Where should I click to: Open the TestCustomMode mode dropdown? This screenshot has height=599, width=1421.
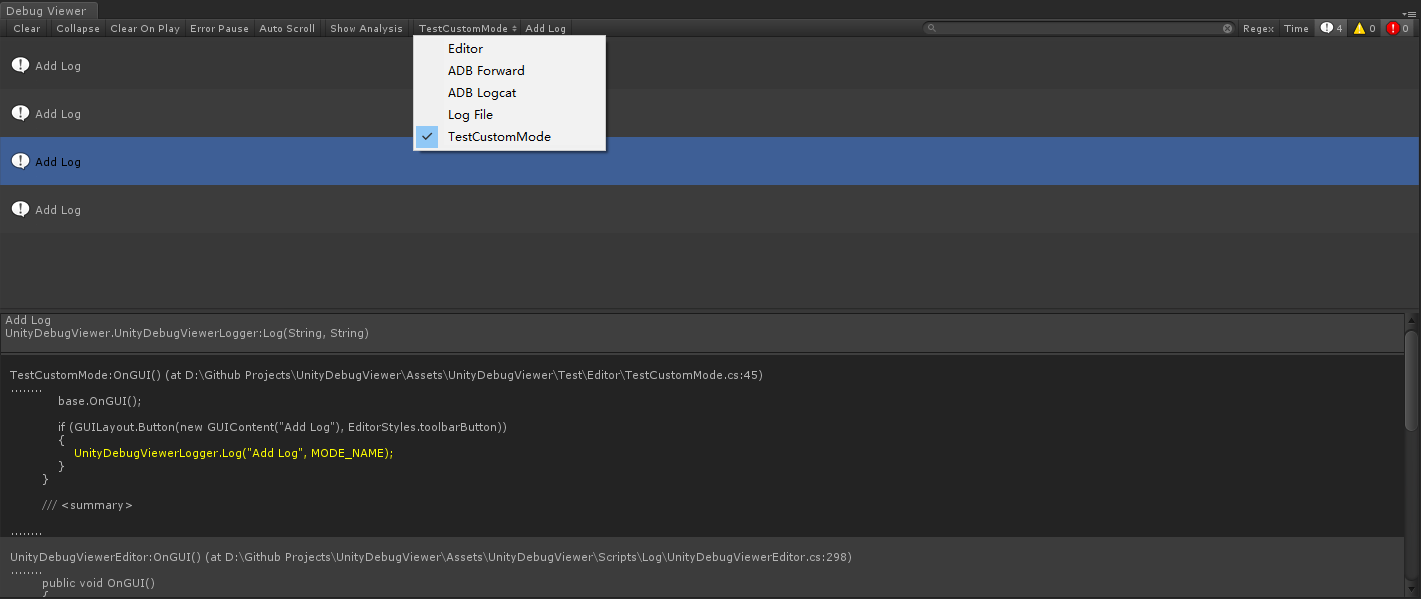(468, 28)
